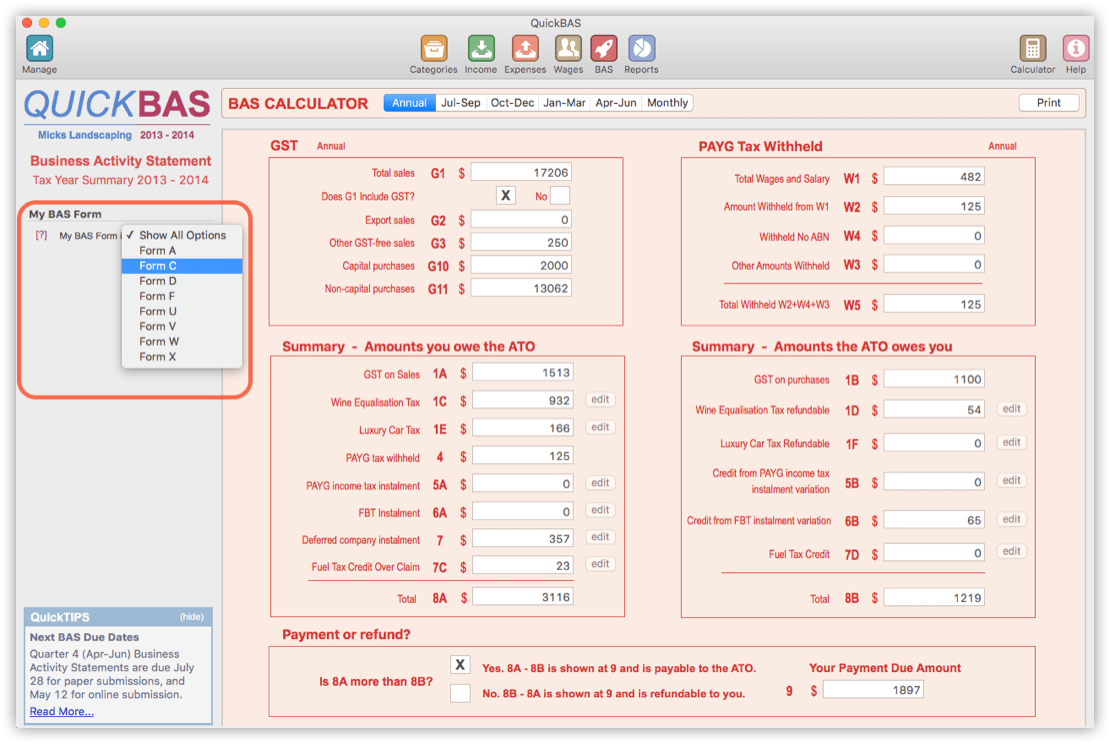Open the Help icon
The image size is (1110, 744).
(x=1075, y=49)
